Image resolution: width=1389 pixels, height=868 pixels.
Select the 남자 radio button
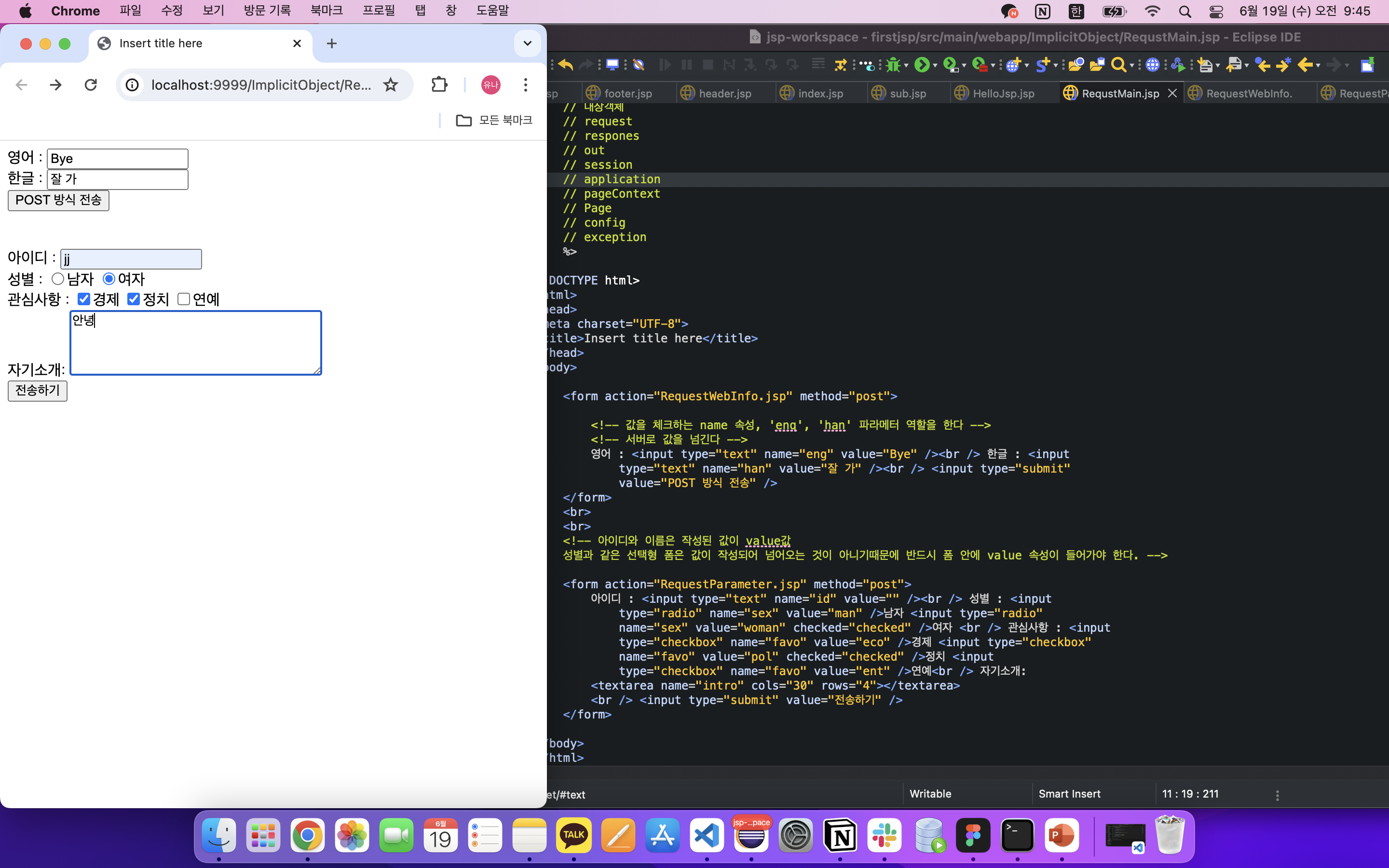coord(57,279)
